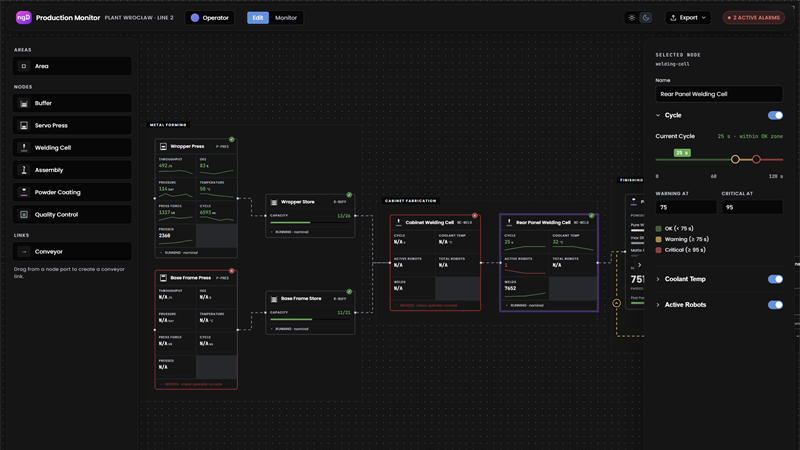800x450 pixels.
Task: Click the Warning At value field
Action: point(686,207)
